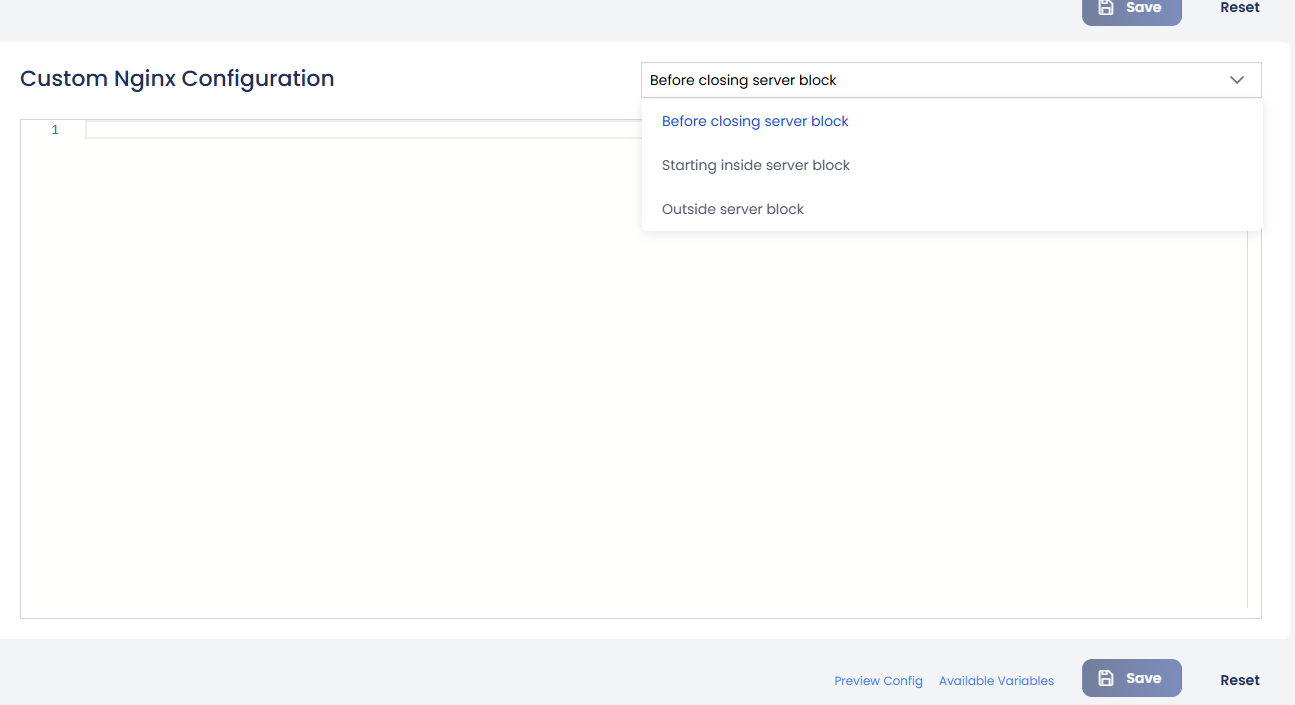Screen dimensions: 1295x705
Task: Select 'Before closing server block' option
Action: click(x=952, y=121)
